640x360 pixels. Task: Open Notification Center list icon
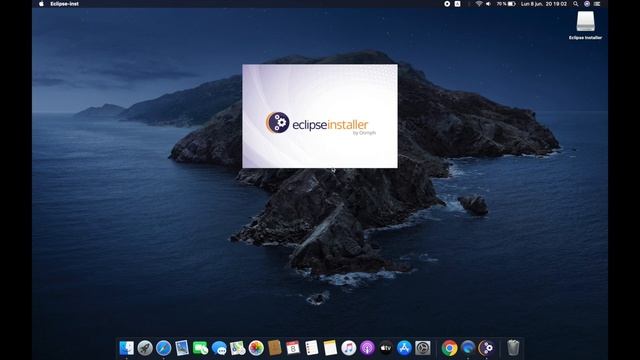click(x=597, y=4)
